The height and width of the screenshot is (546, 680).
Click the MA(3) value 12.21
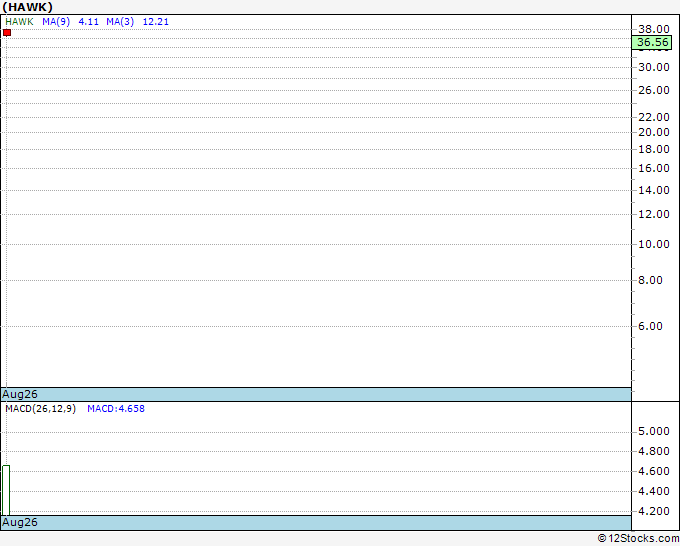click(156, 22)
